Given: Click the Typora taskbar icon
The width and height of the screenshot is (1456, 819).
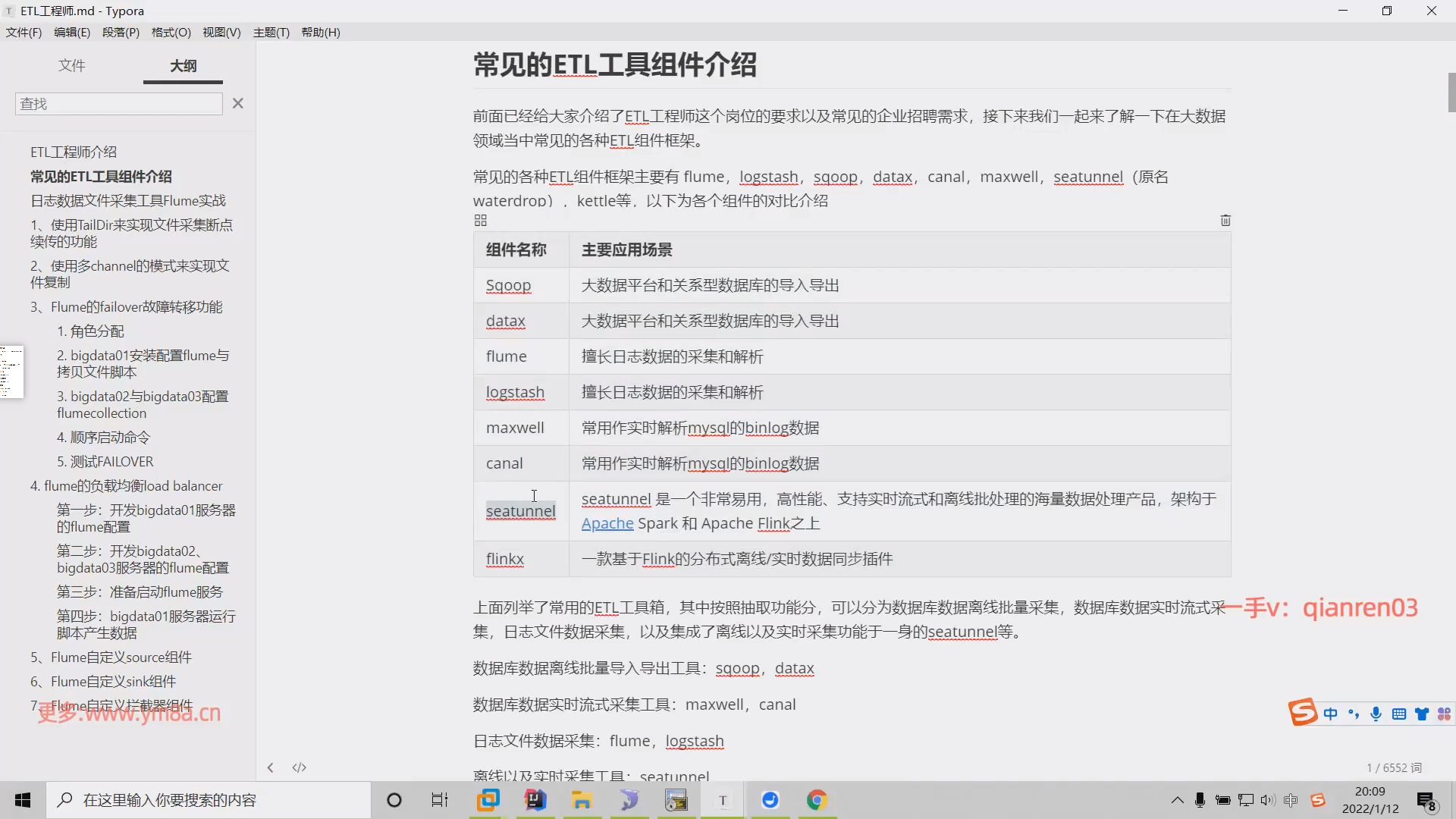Looking at the screenshot, I should point(723,800).
